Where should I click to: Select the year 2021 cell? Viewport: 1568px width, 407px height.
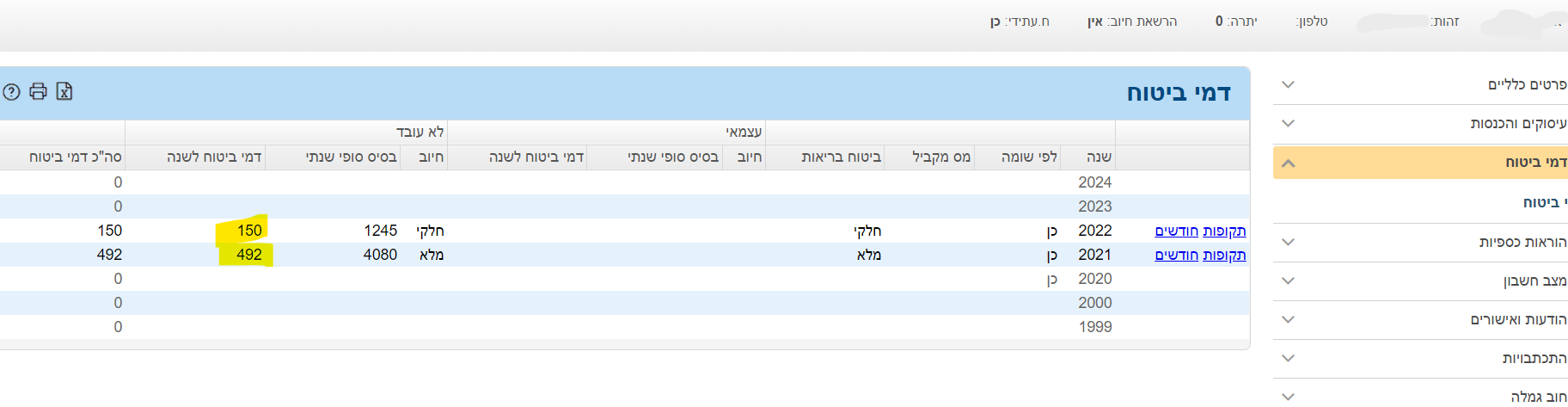point(1095,255)
